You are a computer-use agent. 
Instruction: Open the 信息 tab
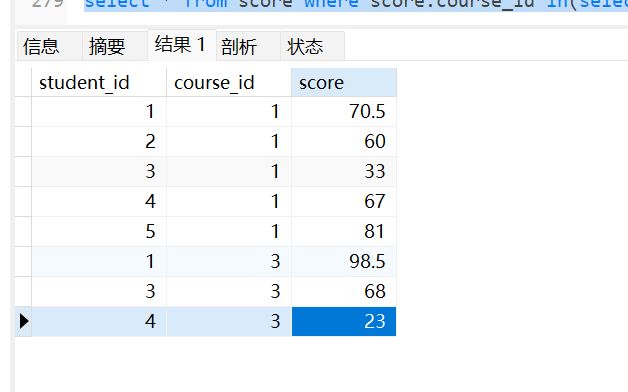50,46
